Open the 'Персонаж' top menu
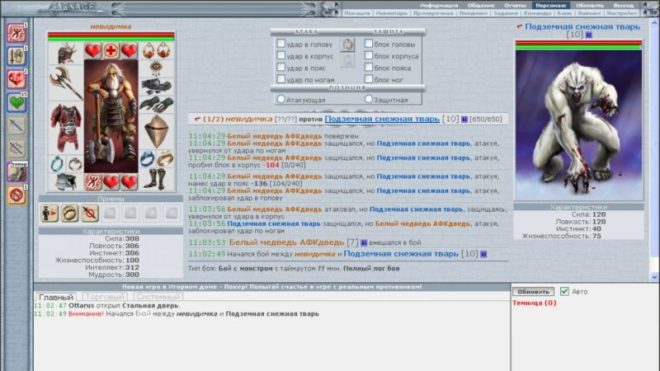660x371 pixels. pyautogui.click(x=551, y=5)
